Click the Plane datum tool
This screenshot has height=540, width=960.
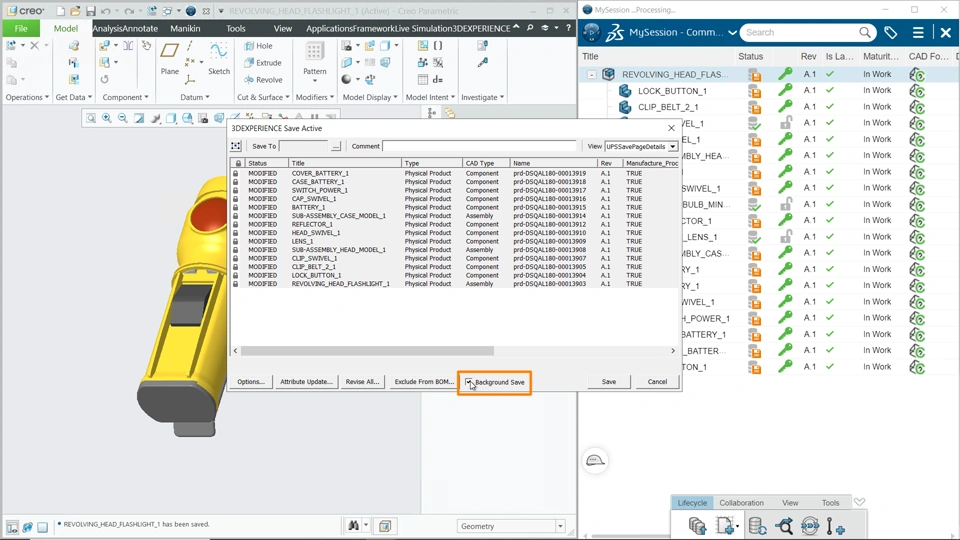point(170,58)
